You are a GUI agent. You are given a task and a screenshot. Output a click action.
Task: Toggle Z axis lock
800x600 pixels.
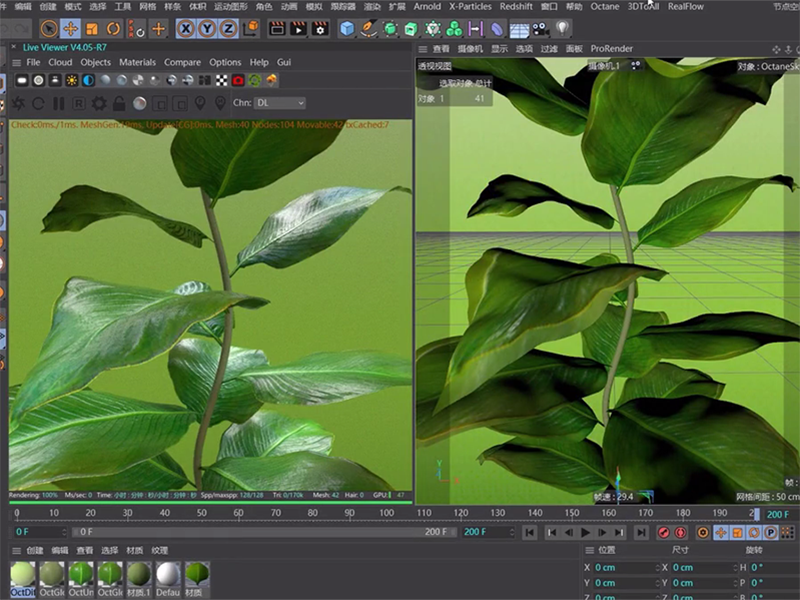pyautogui.click(x=227, y=29)
